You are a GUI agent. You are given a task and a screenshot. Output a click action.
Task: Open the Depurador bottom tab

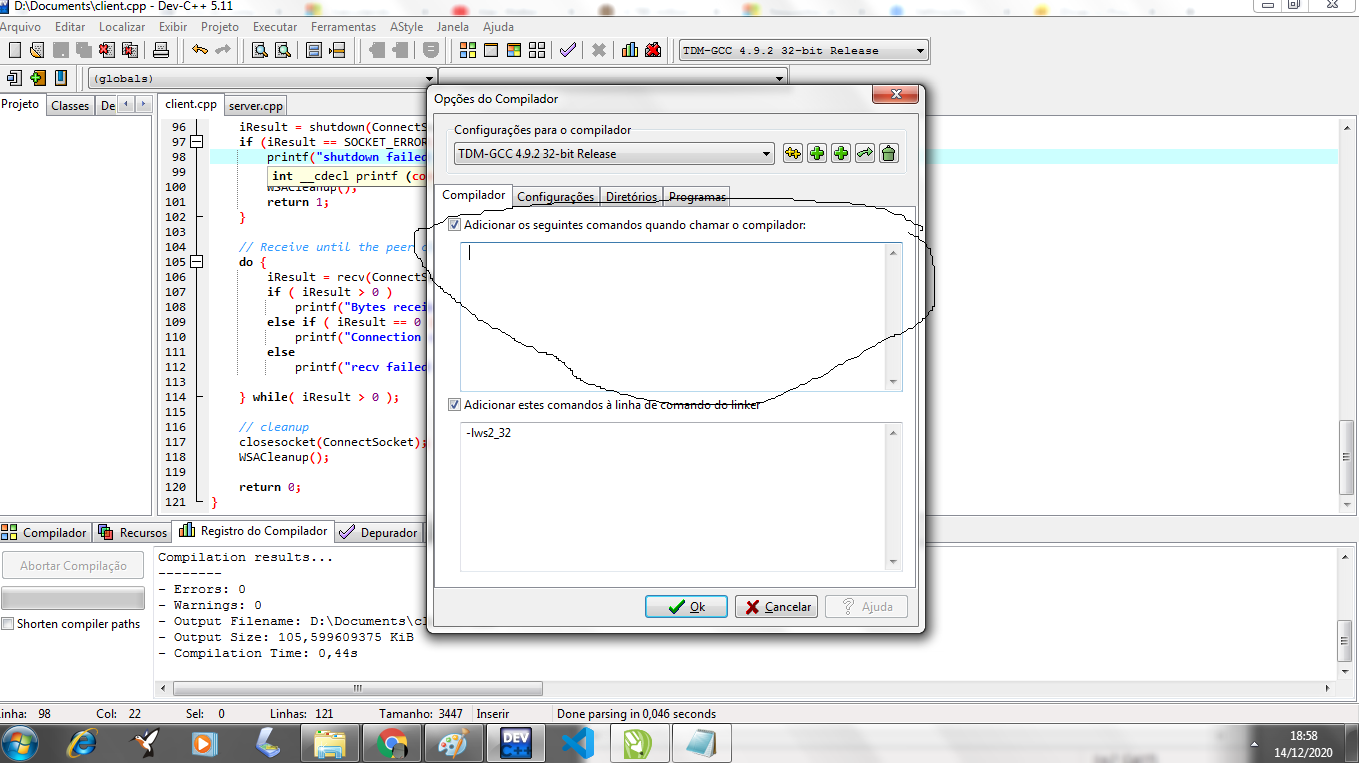point(379,532)
